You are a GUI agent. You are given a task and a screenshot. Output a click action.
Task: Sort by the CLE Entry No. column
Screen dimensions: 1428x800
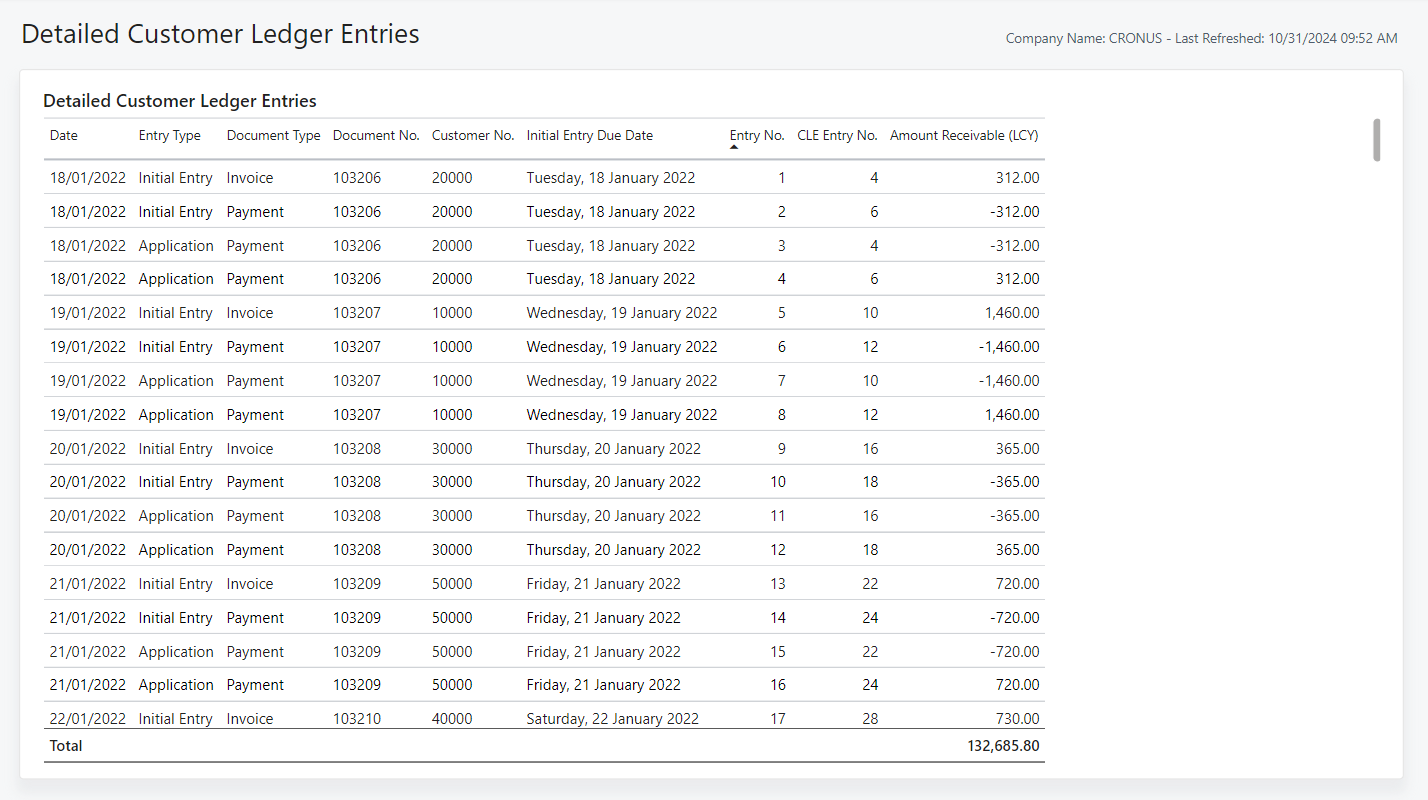[x=837, y=135]
